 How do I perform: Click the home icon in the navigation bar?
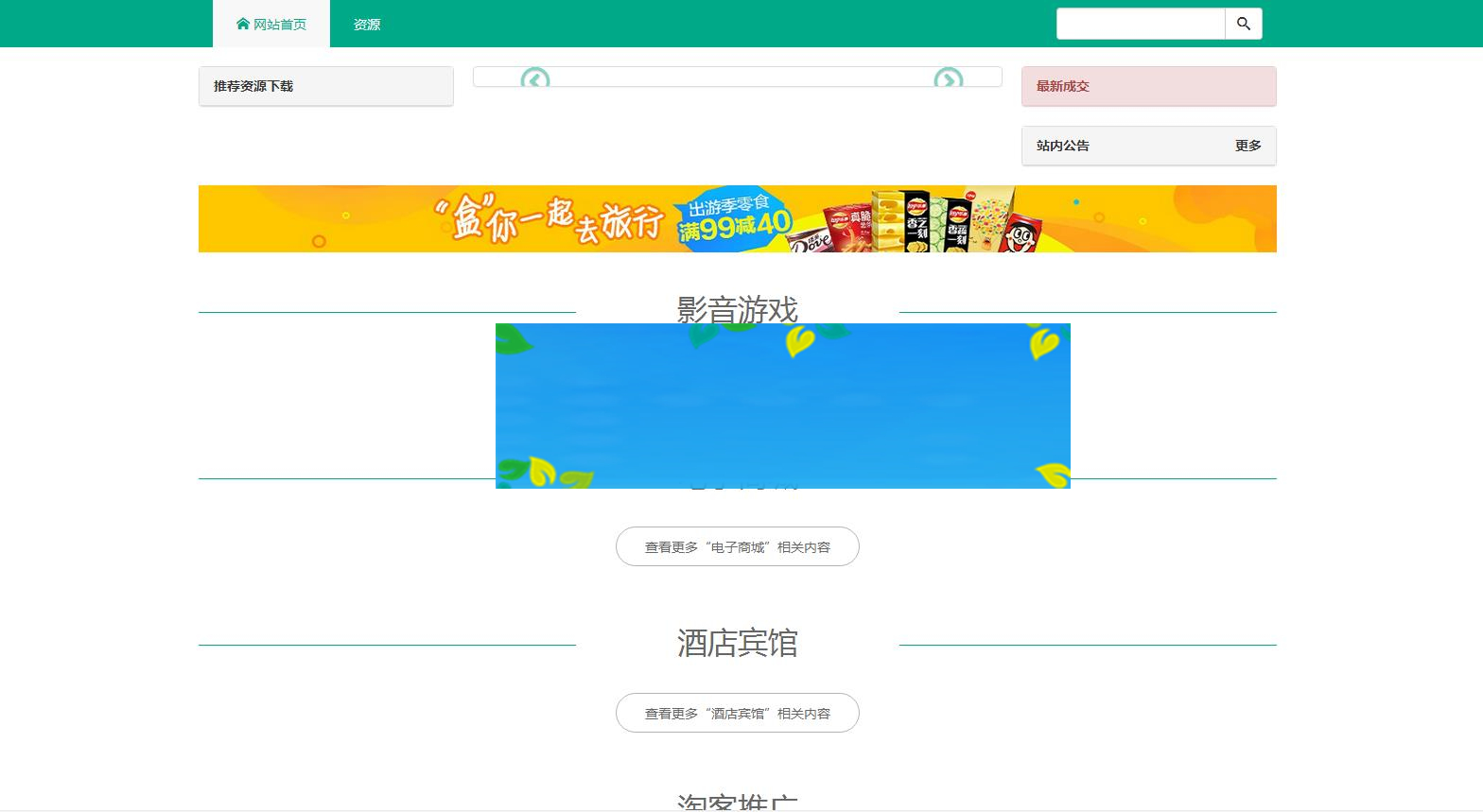coord(243,24)
